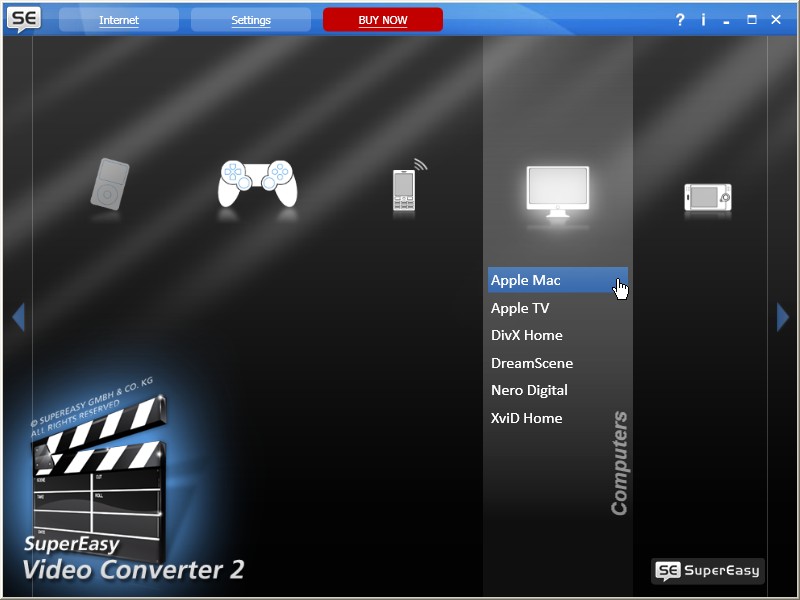Screen dimensions: 800x600
Task: Choose the game controller consoles icon
Action: pos(258,184)
